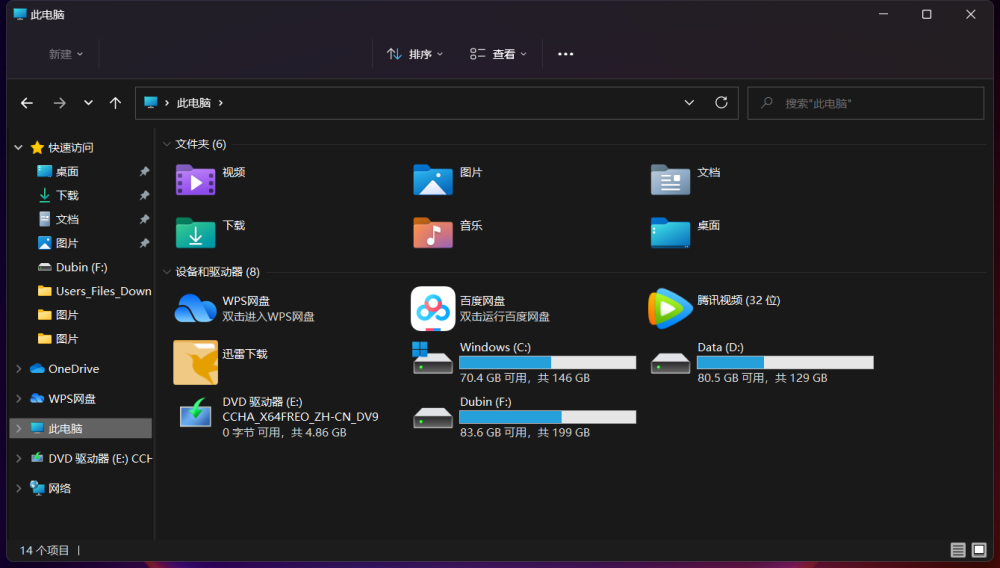The image size is (1000, 568).
Task: Switch to large icons view in status bar
Action: 979,550
